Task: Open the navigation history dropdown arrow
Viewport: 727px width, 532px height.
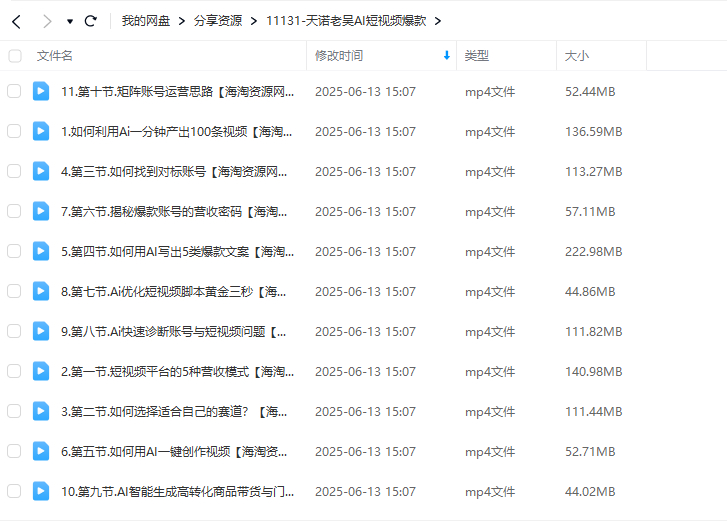Action: point(70,21)
